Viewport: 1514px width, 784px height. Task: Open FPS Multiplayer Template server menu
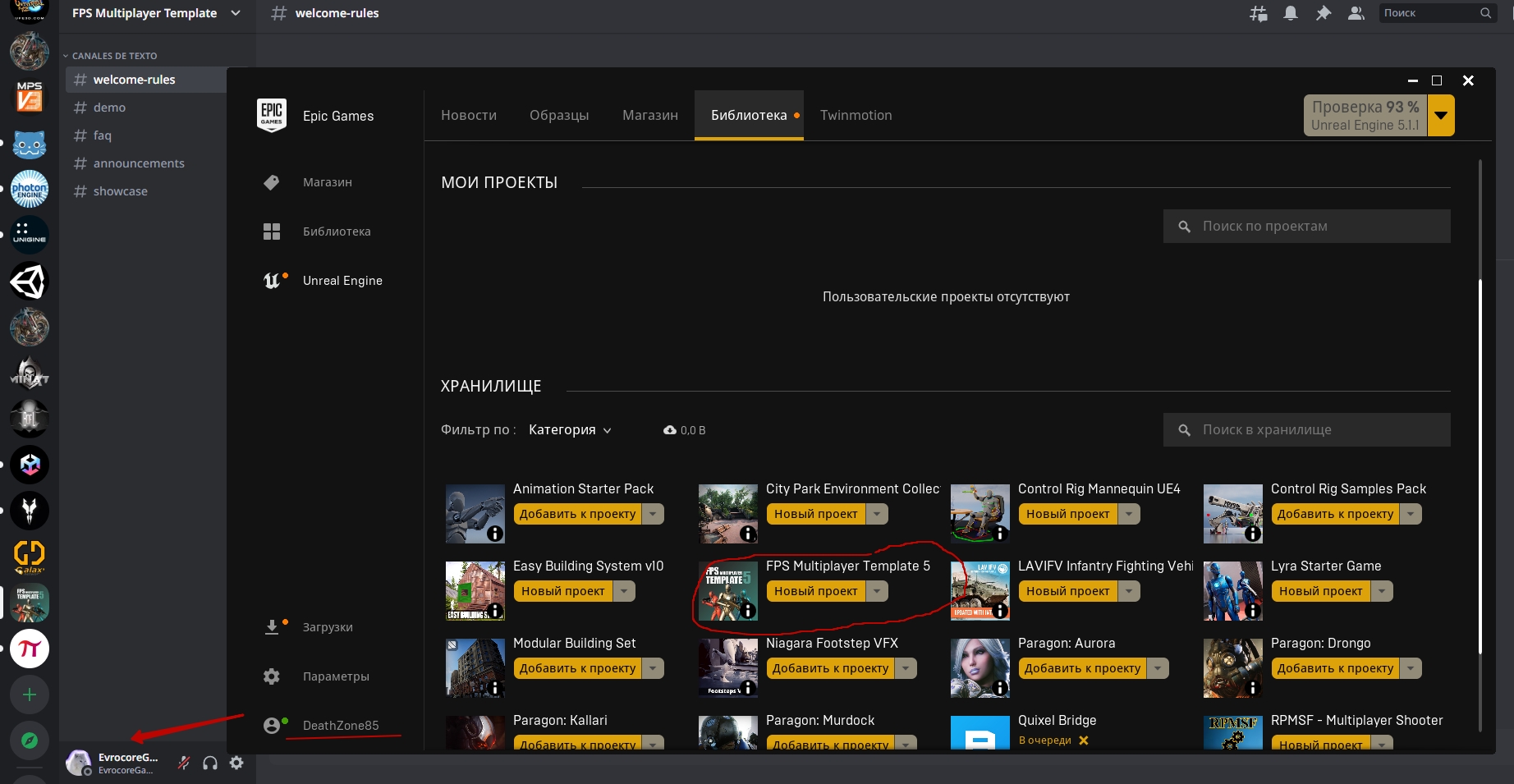tap(156, 13)
